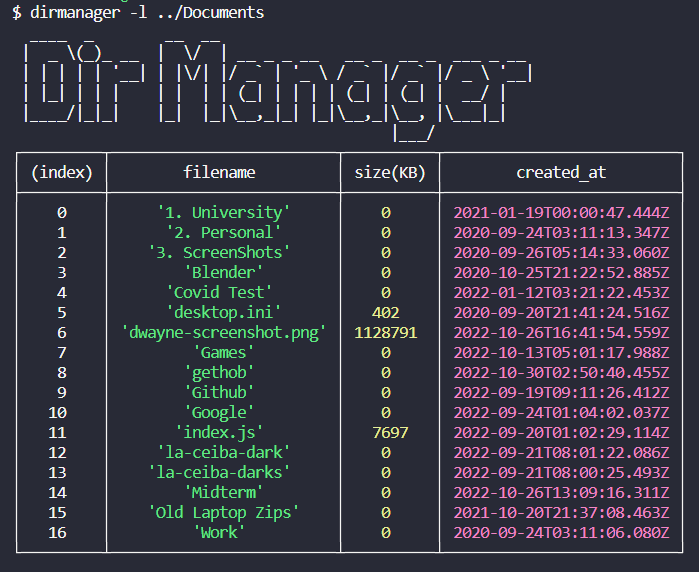The height and width of the screenshot is (572, 699).
Task: Click timestamp 2020-09-20T21:41:24.516Z
Action: [561, 313]
